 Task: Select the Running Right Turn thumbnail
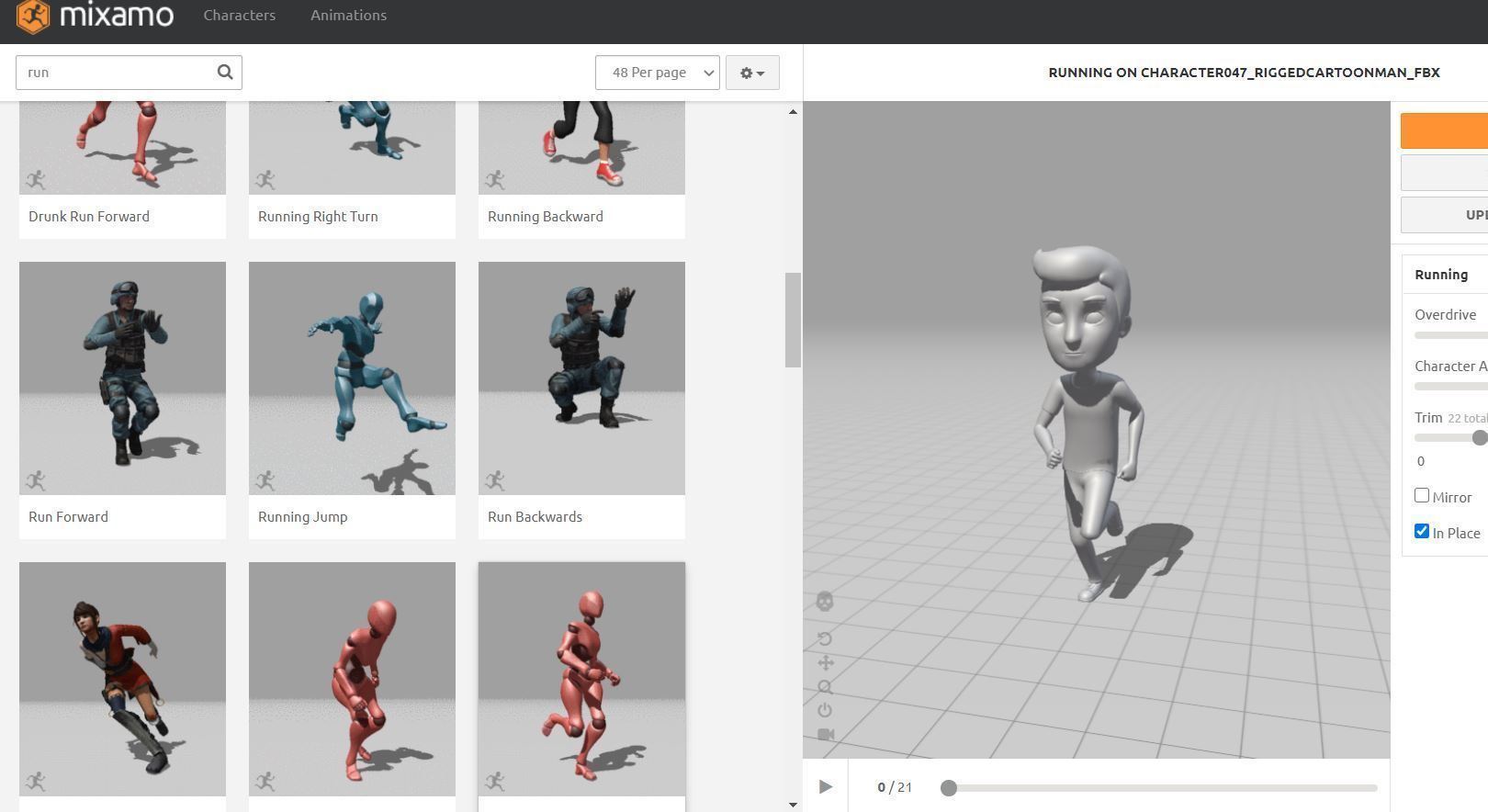coord(352,147)
